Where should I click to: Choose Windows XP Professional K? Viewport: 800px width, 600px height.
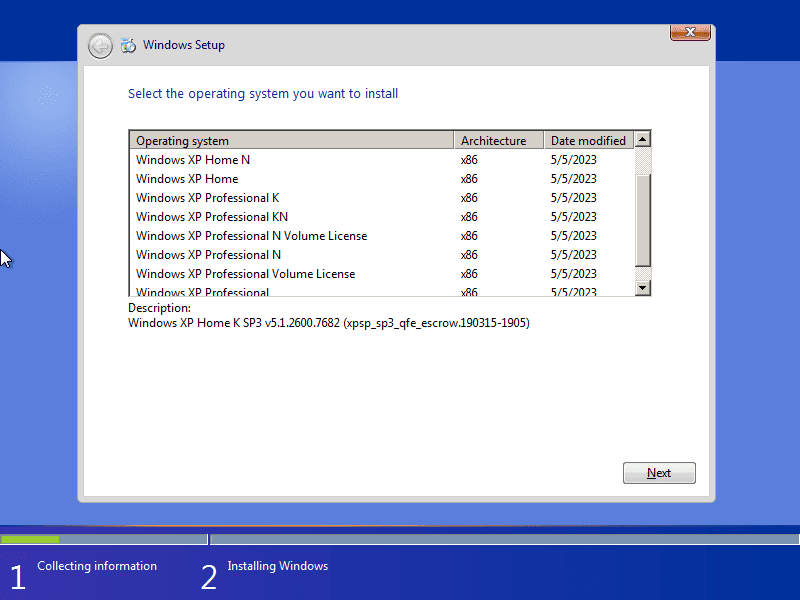point(382,197)
